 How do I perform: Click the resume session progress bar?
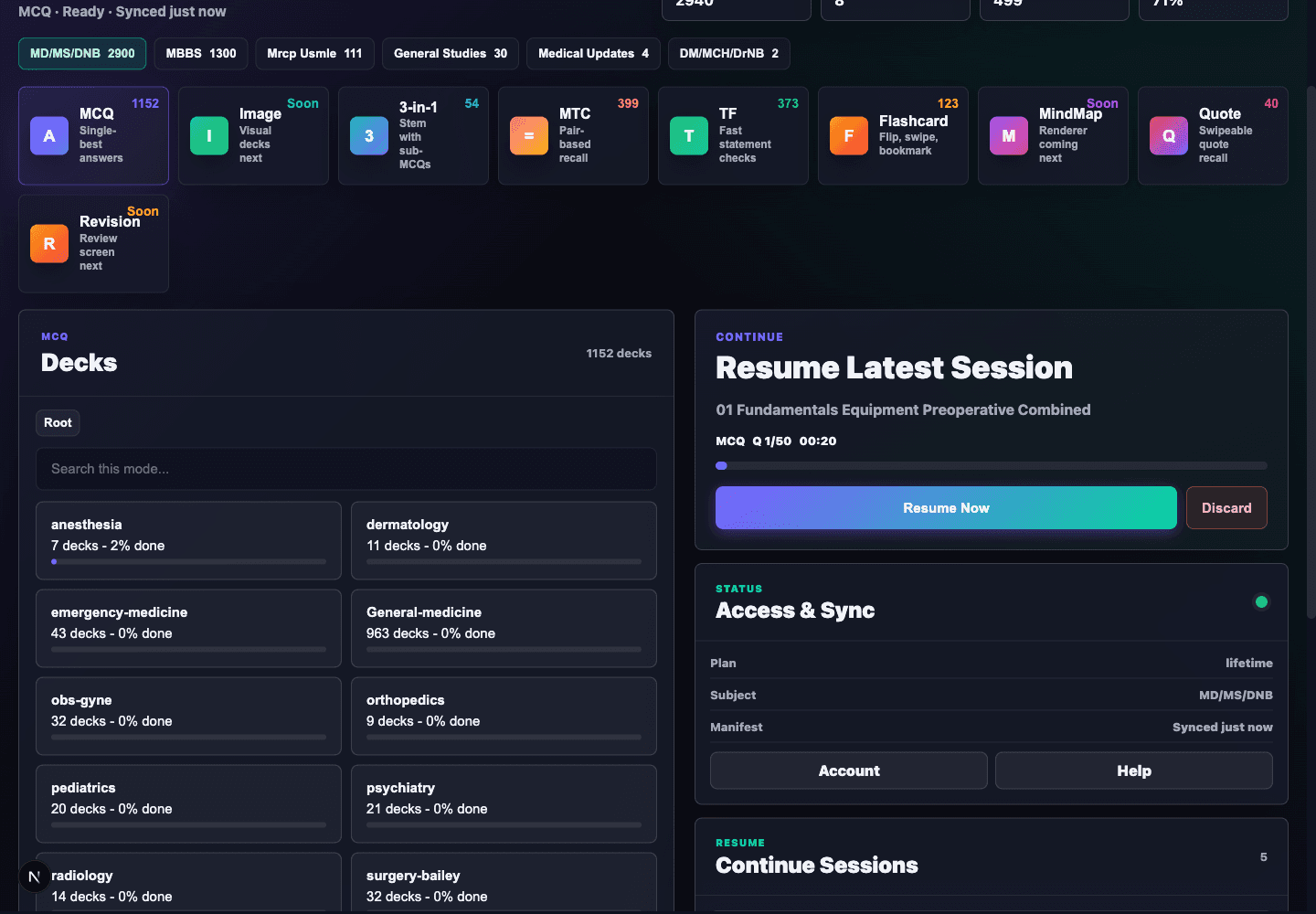click(x=992, y=466)
